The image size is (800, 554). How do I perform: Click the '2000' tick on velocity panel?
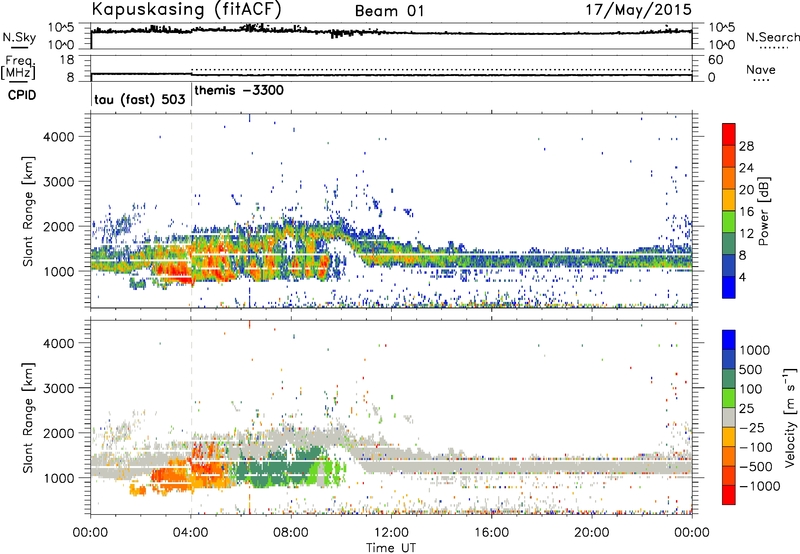[59, 433]
